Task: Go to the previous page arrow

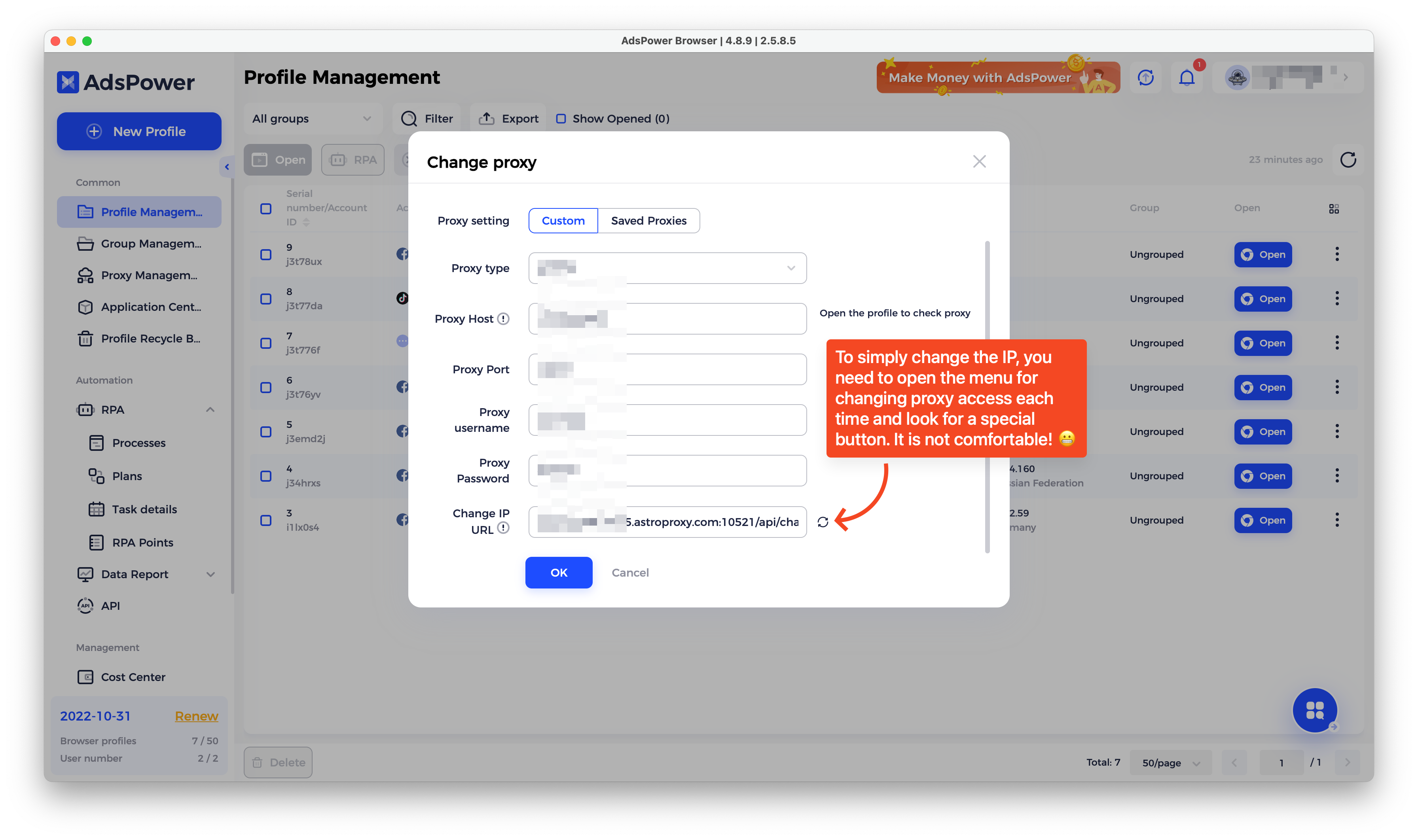Action: 1234,762
